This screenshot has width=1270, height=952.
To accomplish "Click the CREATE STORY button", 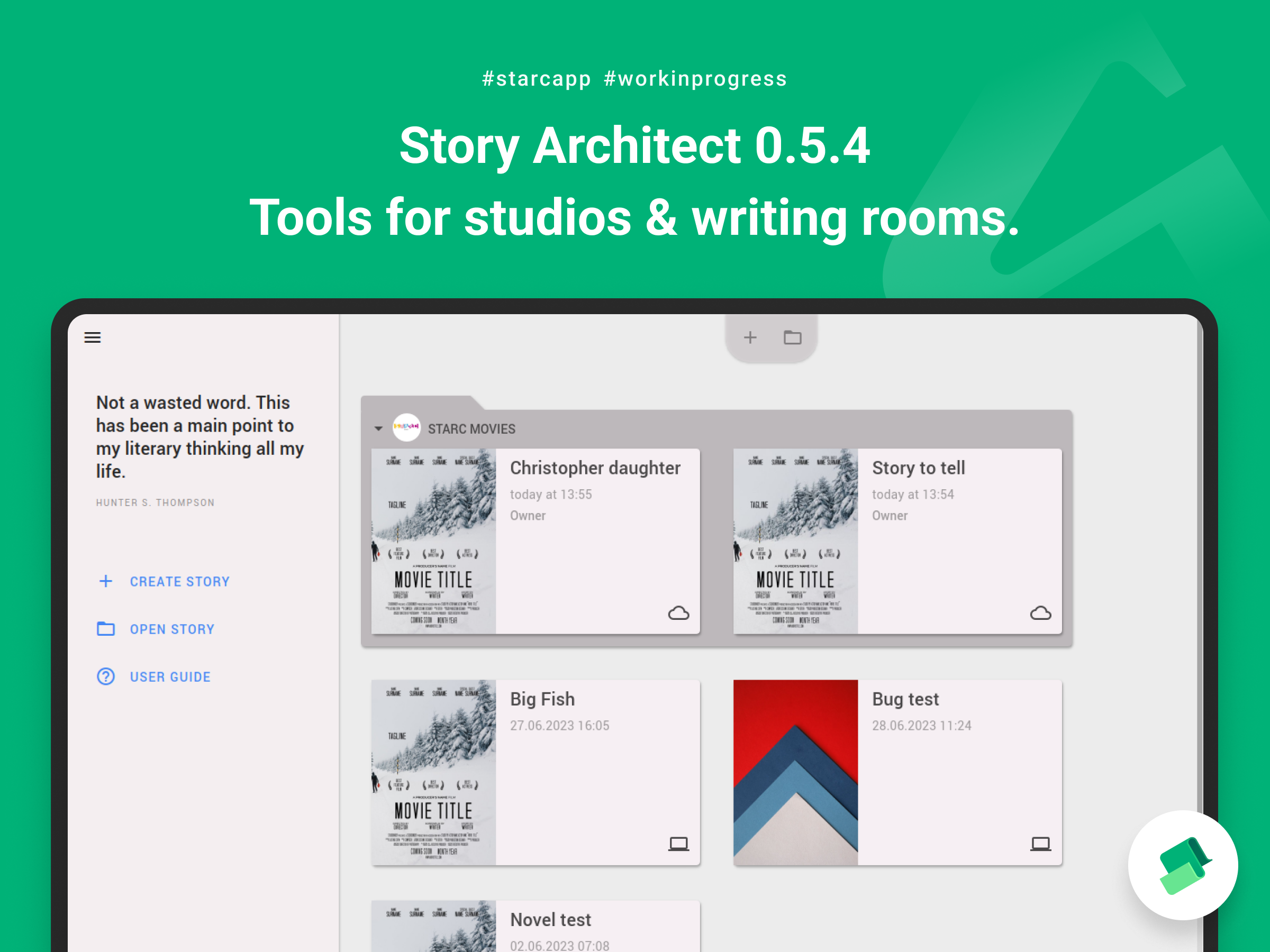I will tap(164, 581).
